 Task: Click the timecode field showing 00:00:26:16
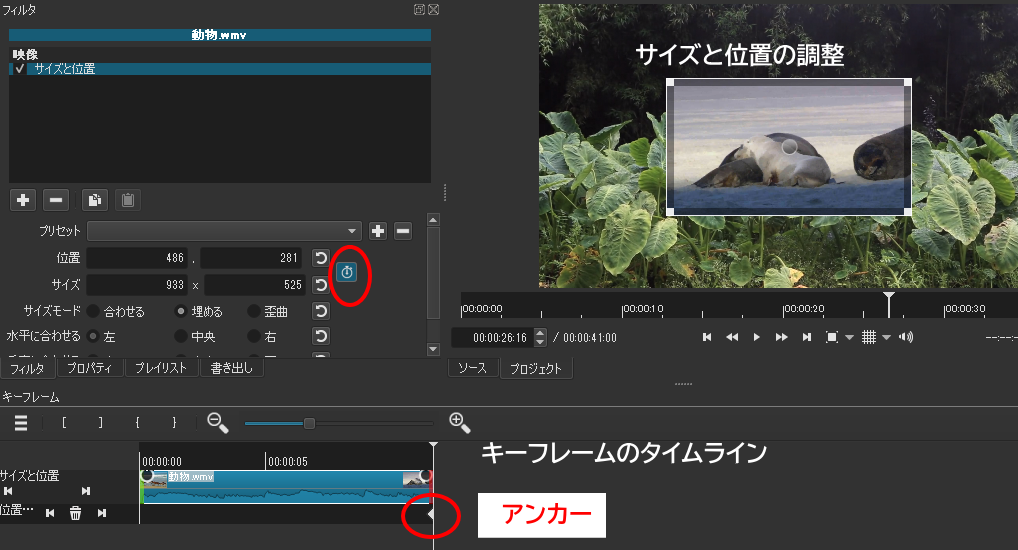(x=492, y=338)
